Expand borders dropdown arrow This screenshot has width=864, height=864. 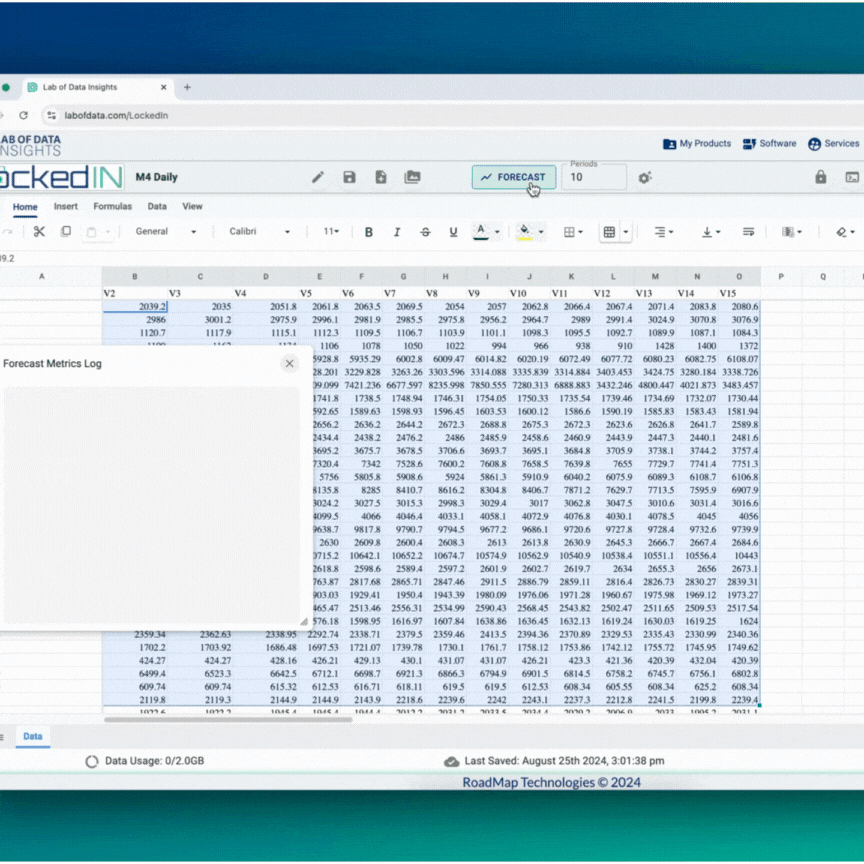click(x=580, y=232)
